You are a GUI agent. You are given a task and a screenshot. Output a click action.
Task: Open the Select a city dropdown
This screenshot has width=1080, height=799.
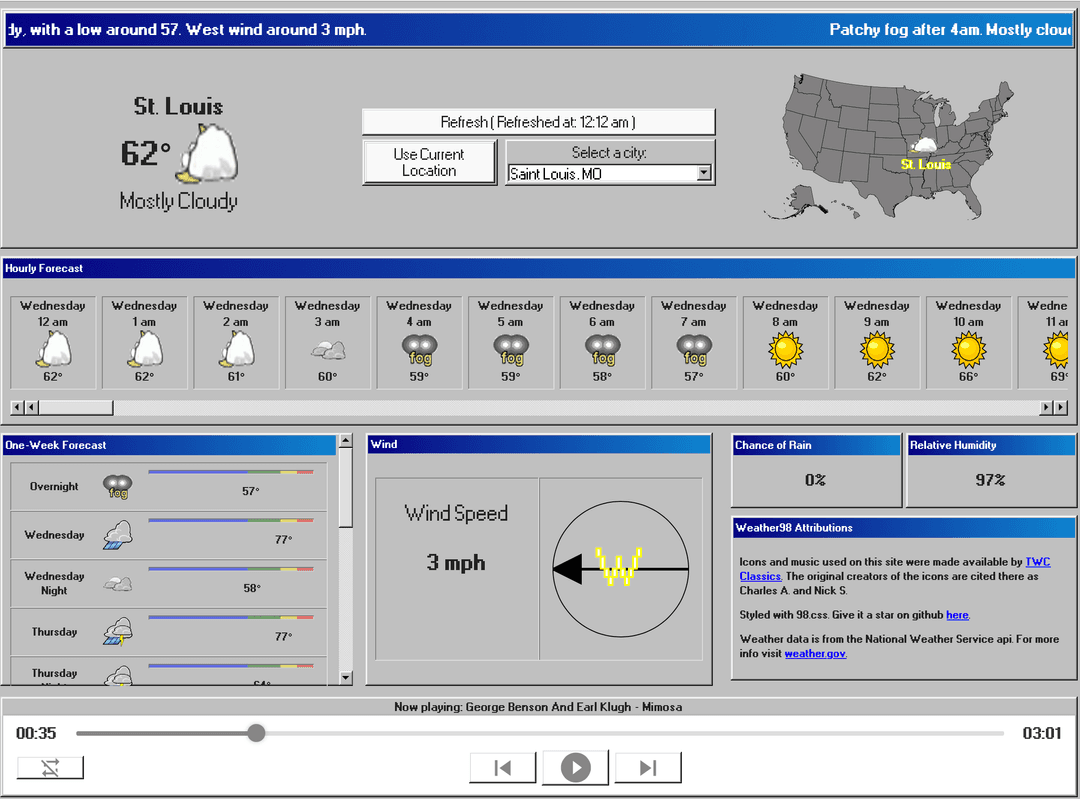click(703, 173)
